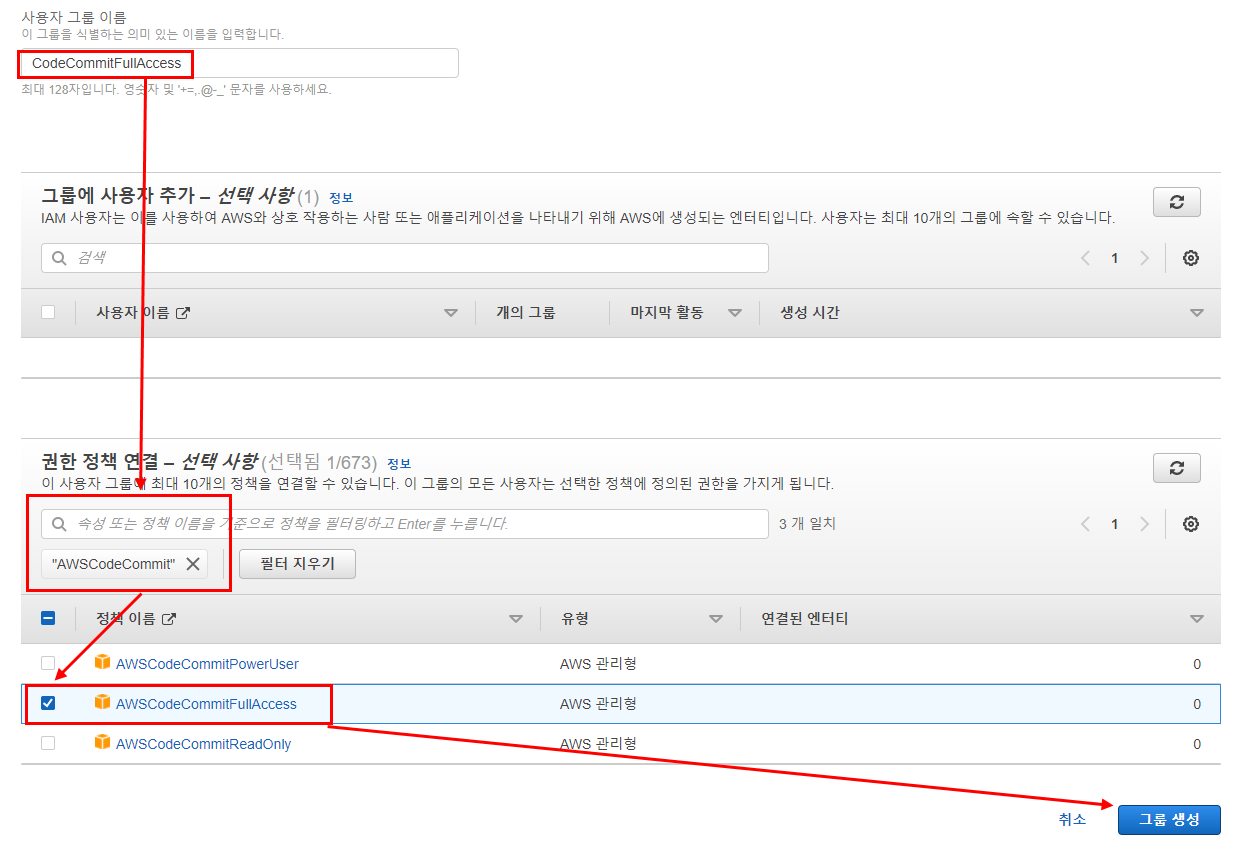Click external link icon beside 사용자 이름
1248x844 pixels.
click(x=183, y=313)
